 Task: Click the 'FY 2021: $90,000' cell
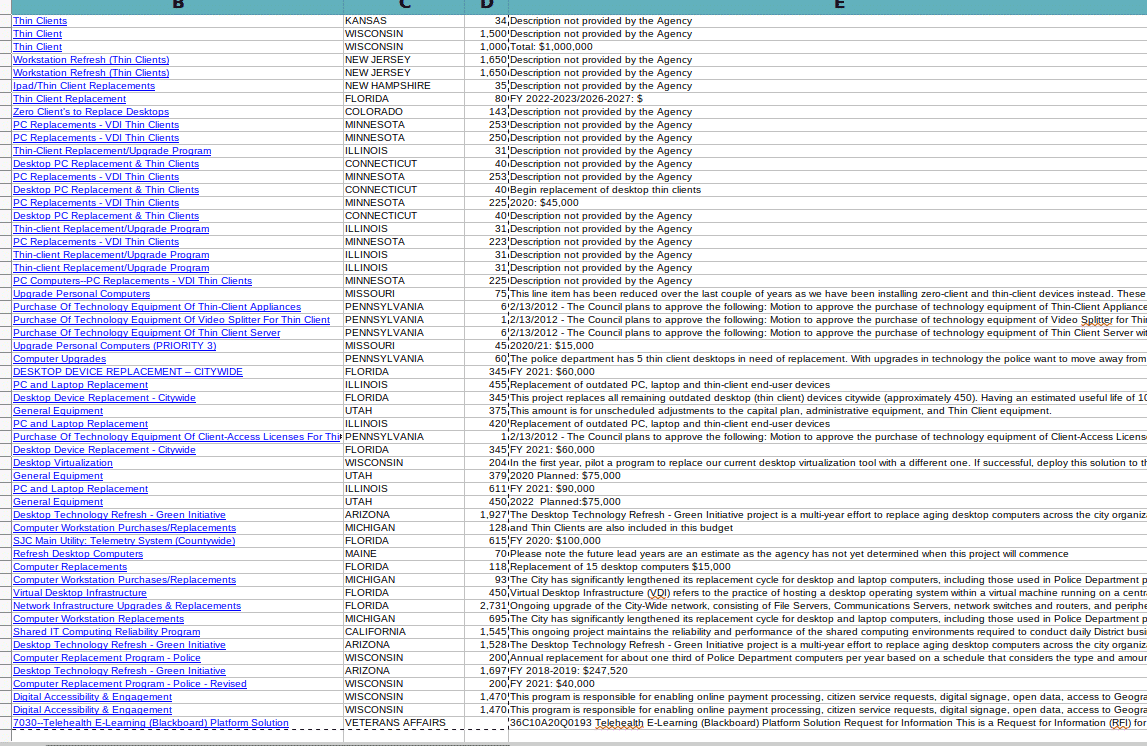tap(827, 489)
